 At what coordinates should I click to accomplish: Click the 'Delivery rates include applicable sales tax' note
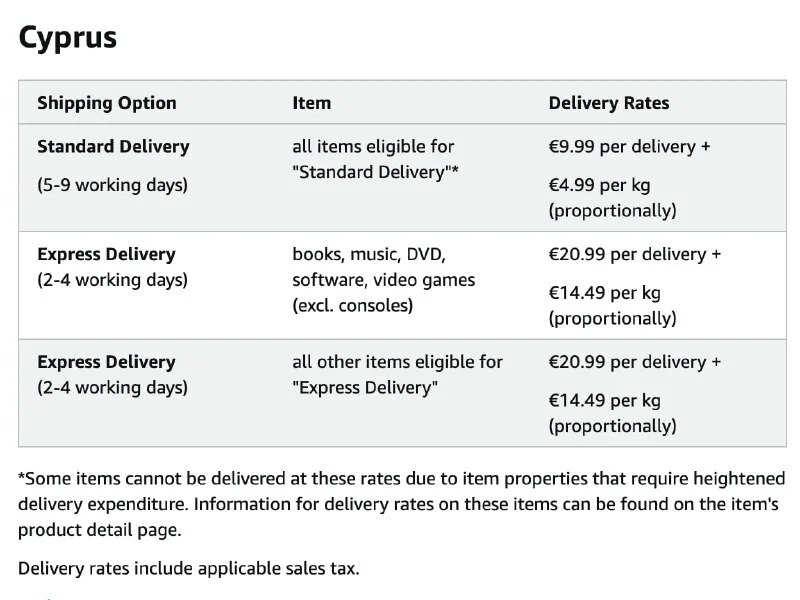189,569
